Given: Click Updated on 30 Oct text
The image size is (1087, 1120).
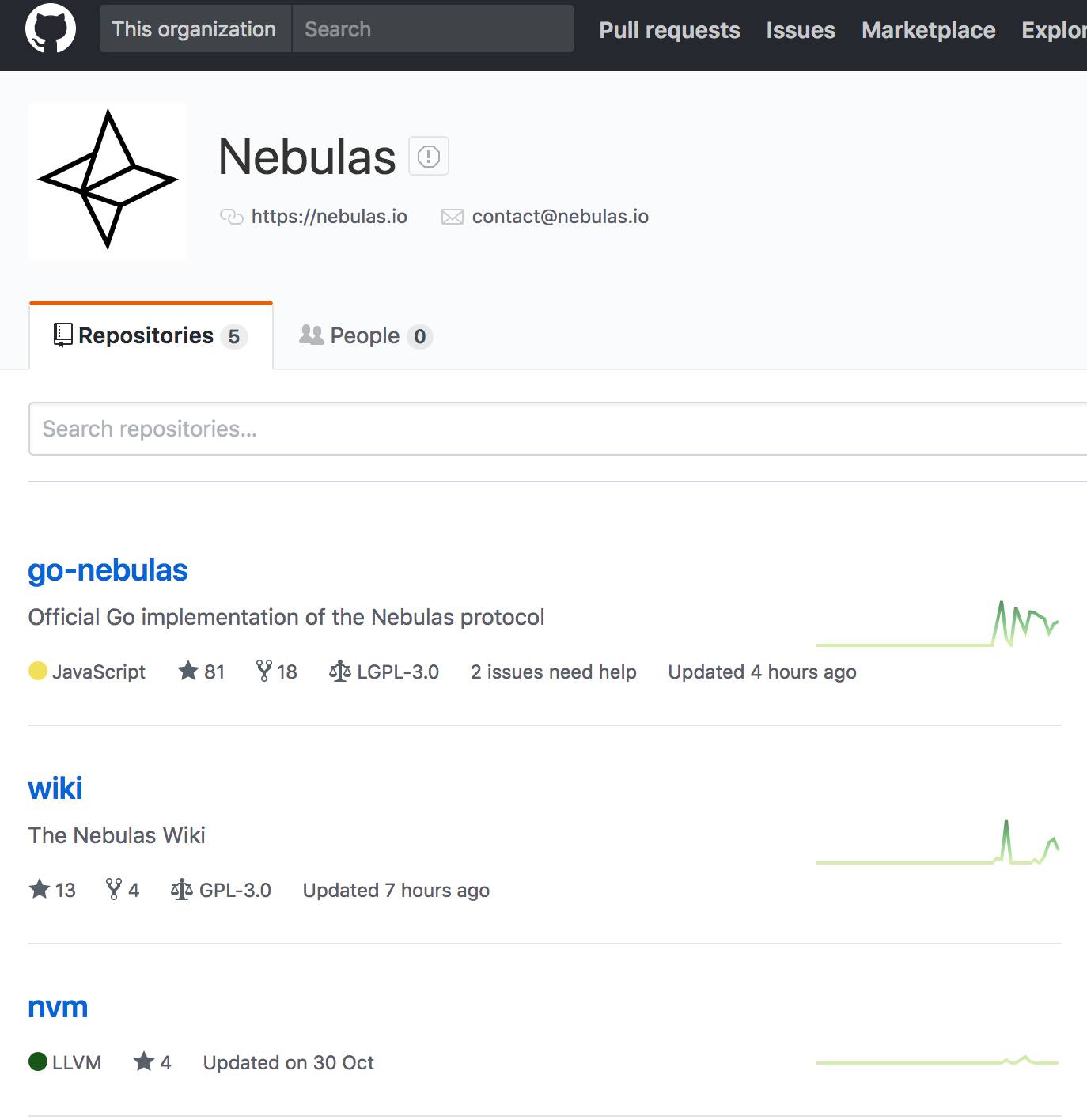Looking at the screenshot, I should [289, 1062].
